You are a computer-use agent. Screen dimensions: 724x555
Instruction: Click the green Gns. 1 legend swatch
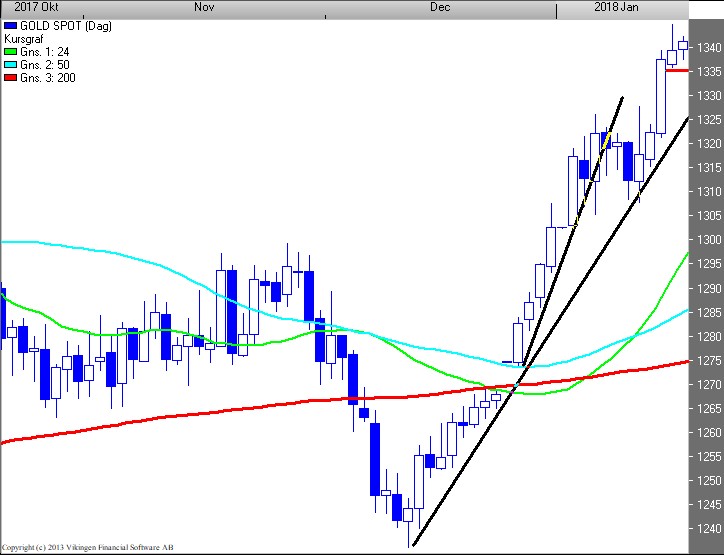coord(11,52)
